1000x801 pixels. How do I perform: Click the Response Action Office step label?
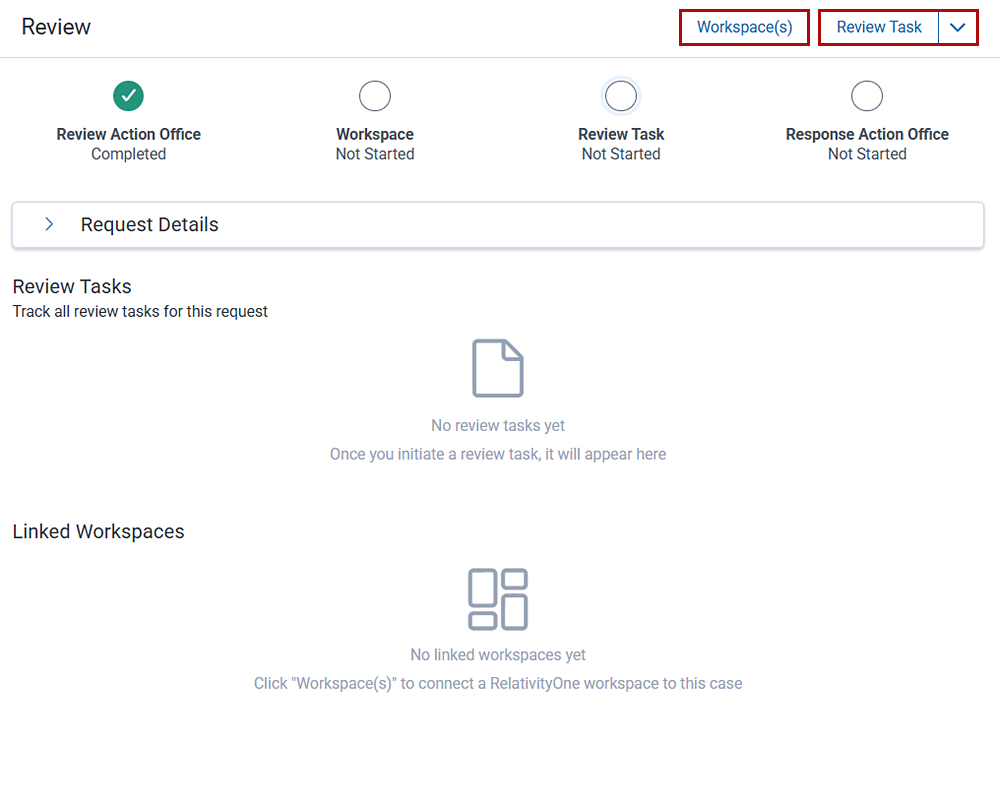tap(867, 135)
